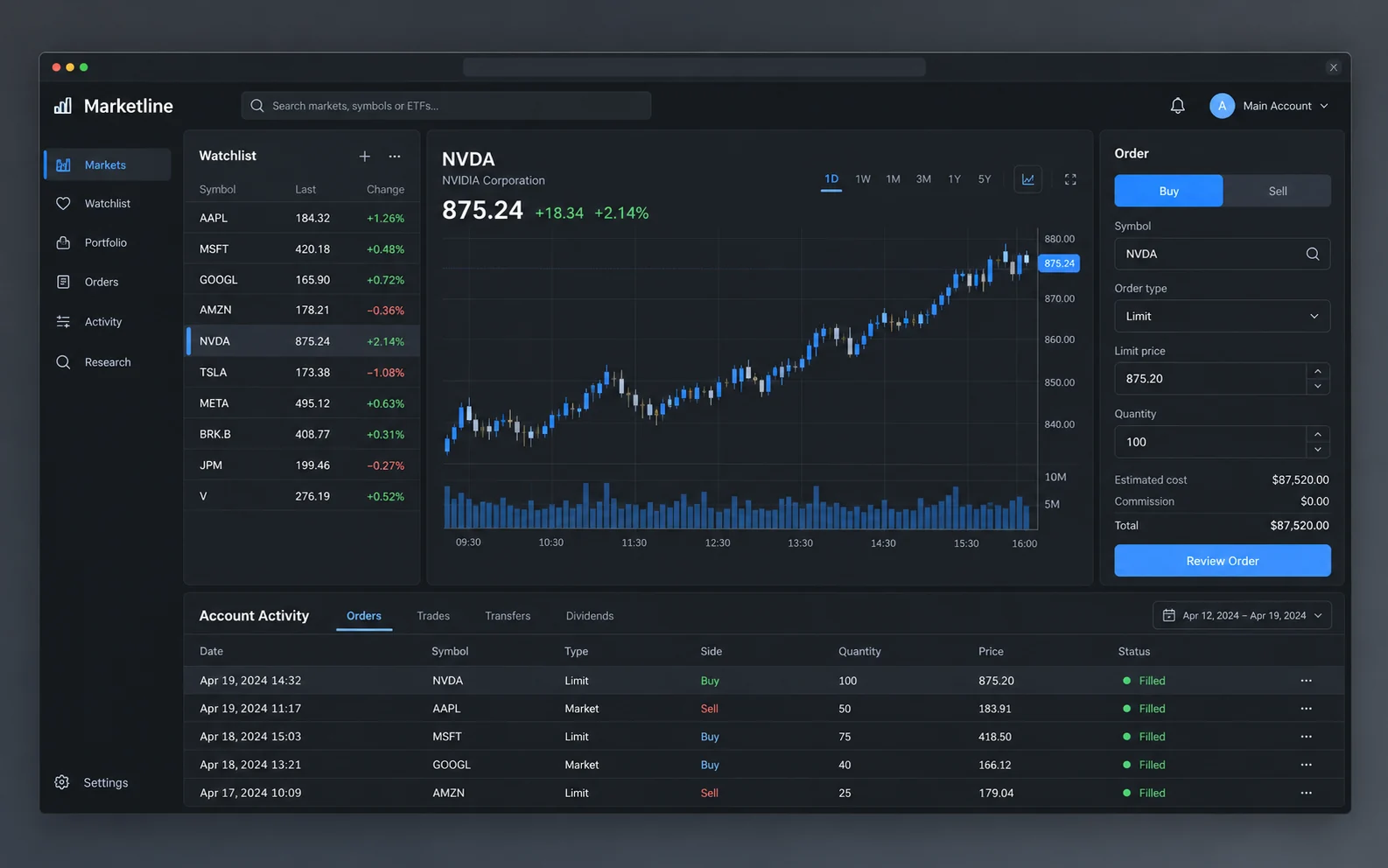Screen dimensions: 1388x868
Task: Click the search markets, symbols or ETFs field
Action: pos(446,106)
